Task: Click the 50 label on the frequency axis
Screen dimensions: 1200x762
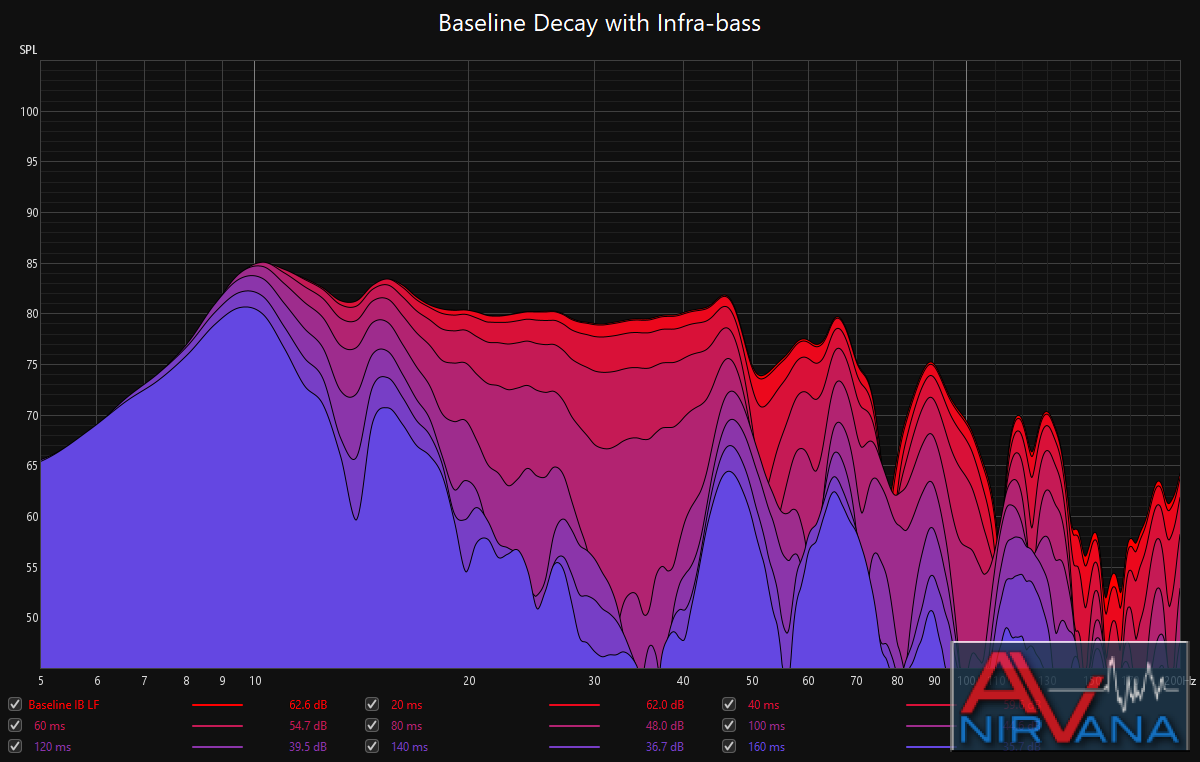Action: pos(752,680)
